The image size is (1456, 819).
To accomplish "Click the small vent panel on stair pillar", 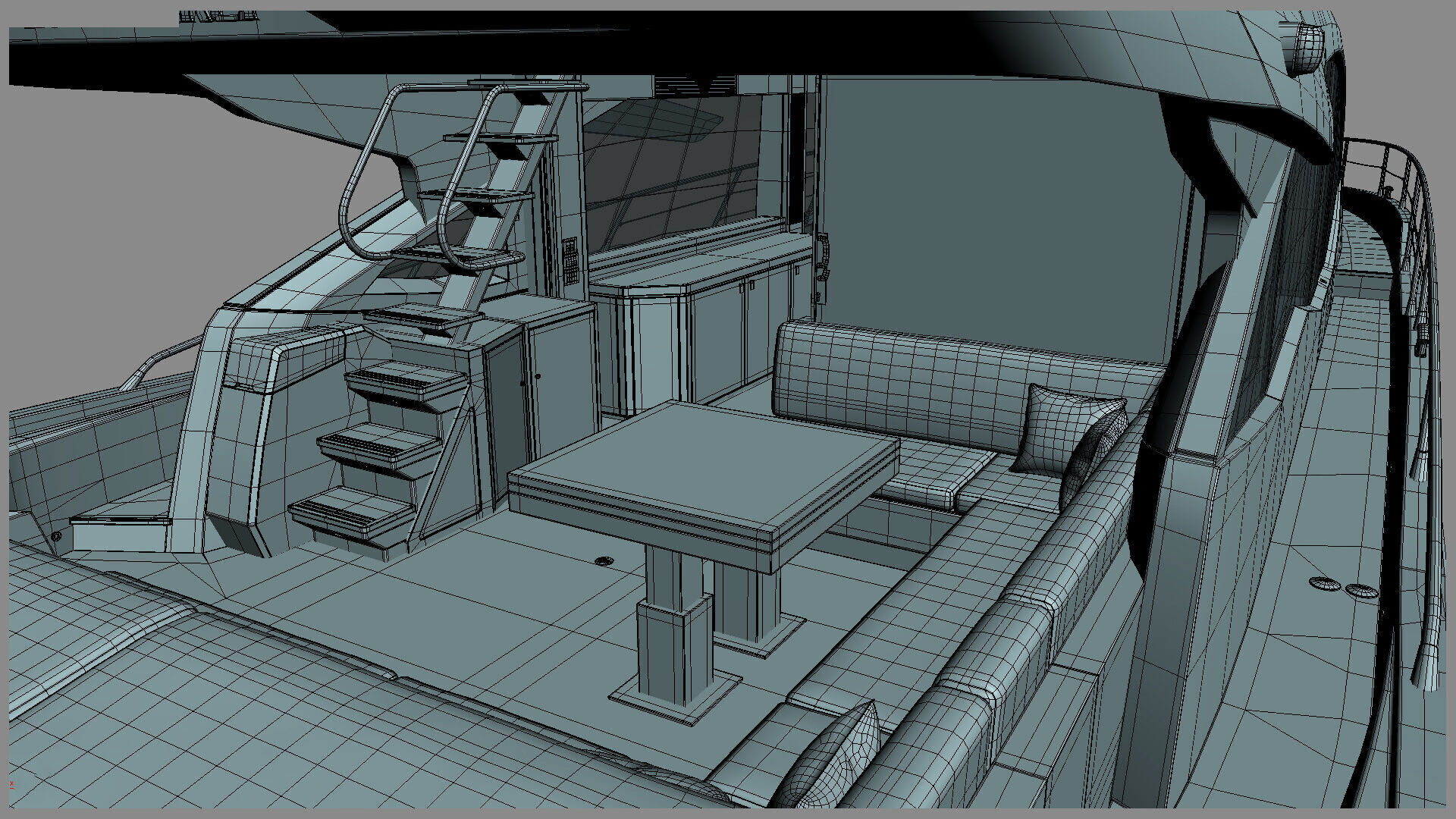I will coord(570,261).
